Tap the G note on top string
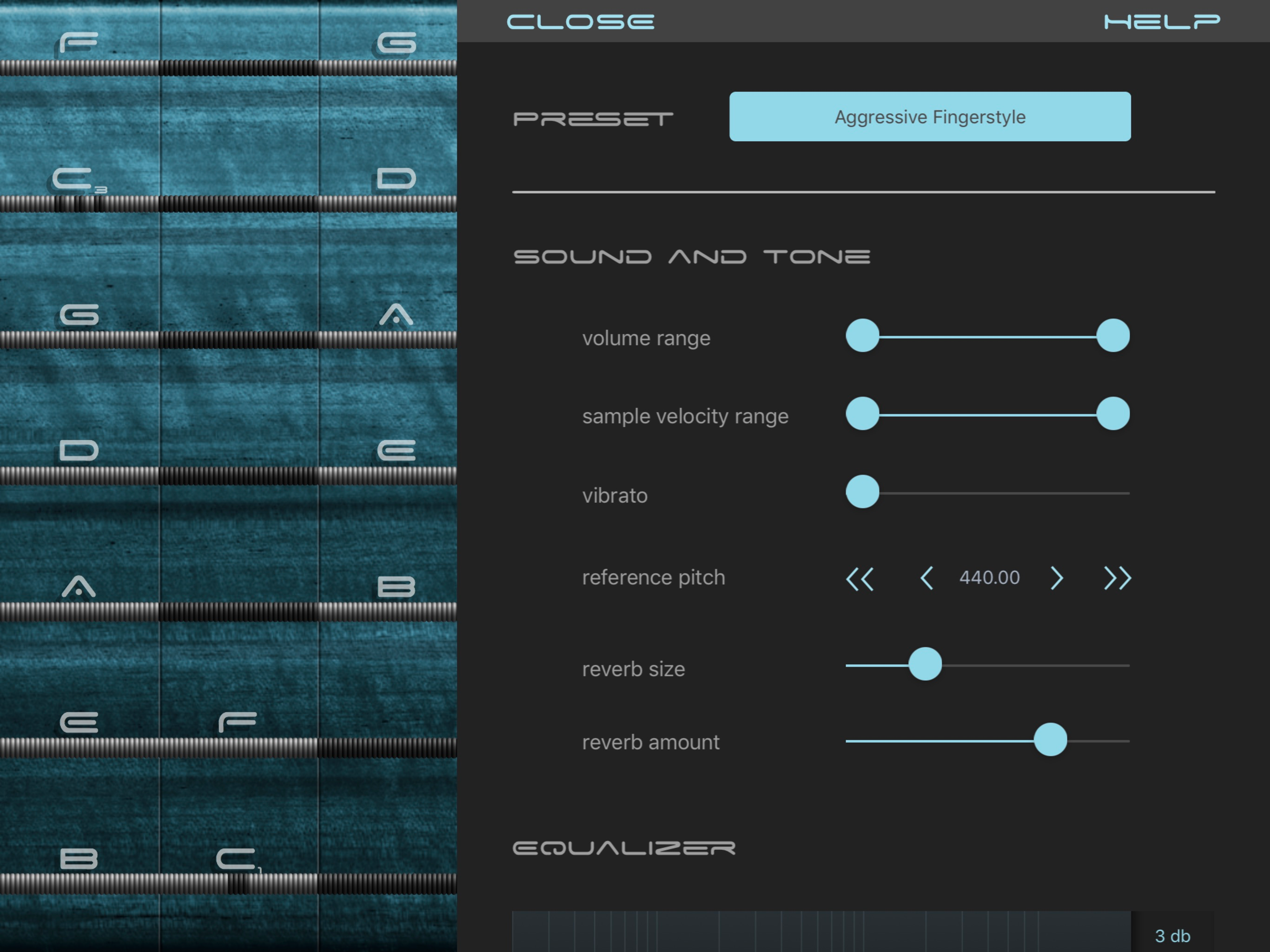The width and height of the screenshot is (1270, 952). [x=396, y=44]
